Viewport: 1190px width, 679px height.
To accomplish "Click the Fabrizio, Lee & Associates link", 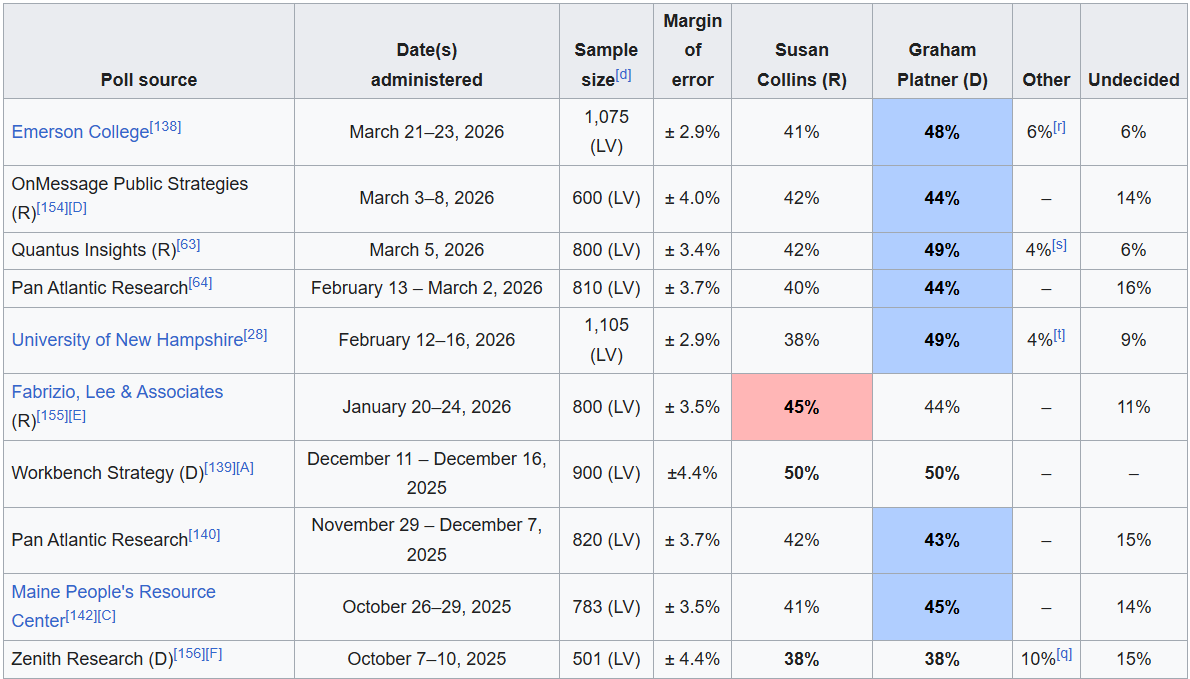I will coord(117,392).
